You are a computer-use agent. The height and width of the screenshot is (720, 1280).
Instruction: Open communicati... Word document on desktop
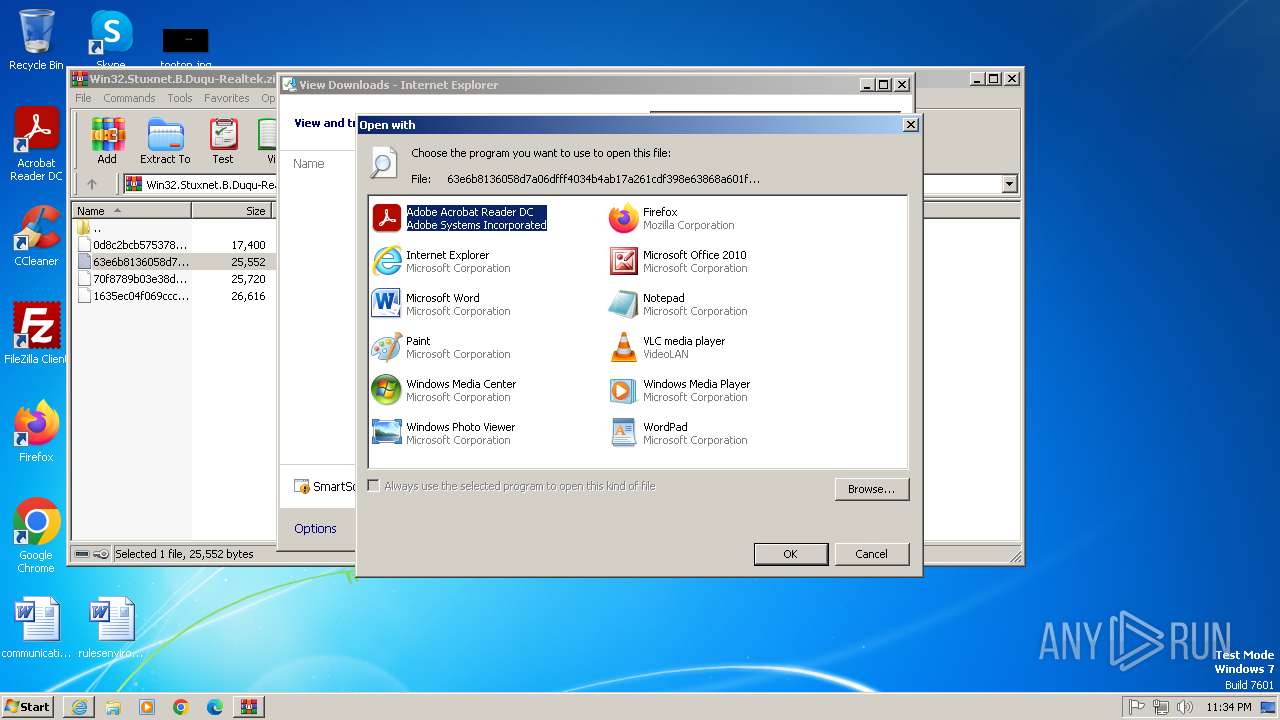point(36,628)
